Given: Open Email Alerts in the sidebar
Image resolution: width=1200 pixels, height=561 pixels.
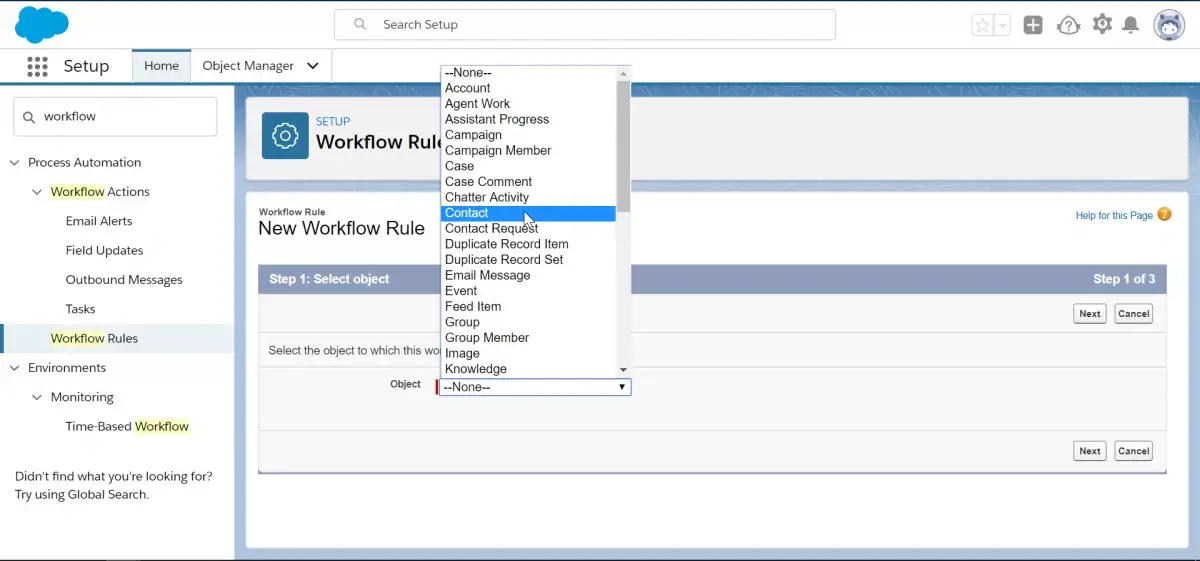Looking at the screenshot, I should (x=99, y=221).
